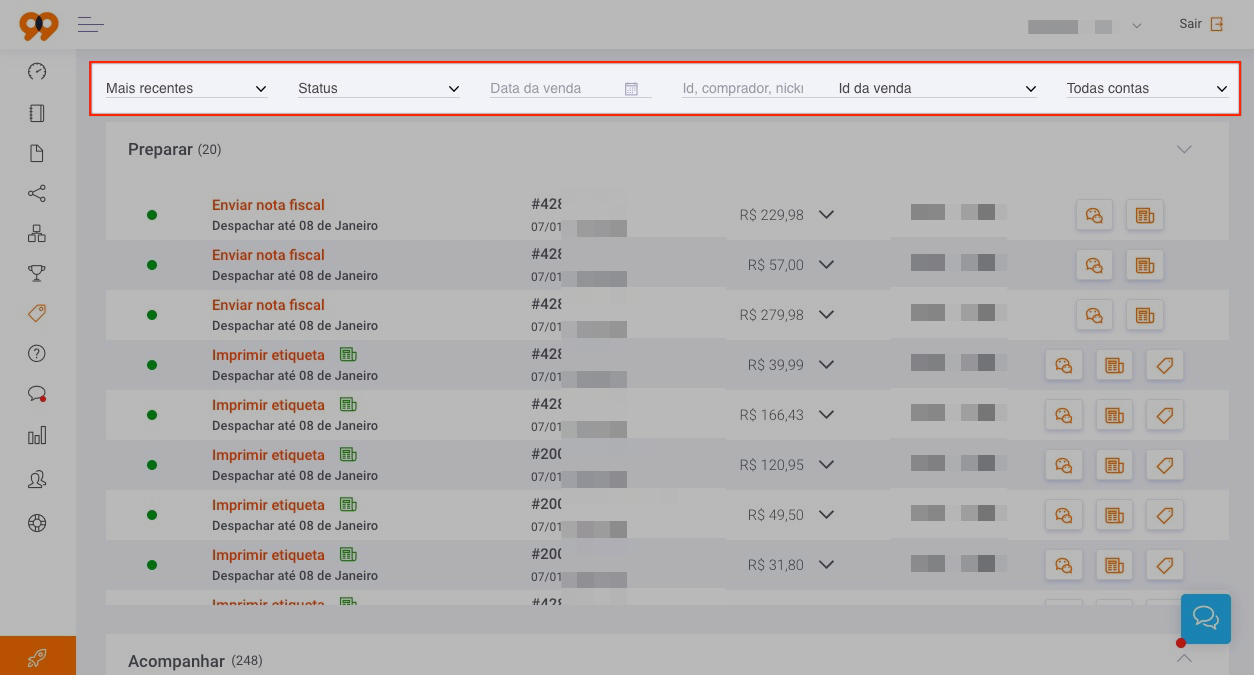Click the Data da venda date field

(571, 88)
